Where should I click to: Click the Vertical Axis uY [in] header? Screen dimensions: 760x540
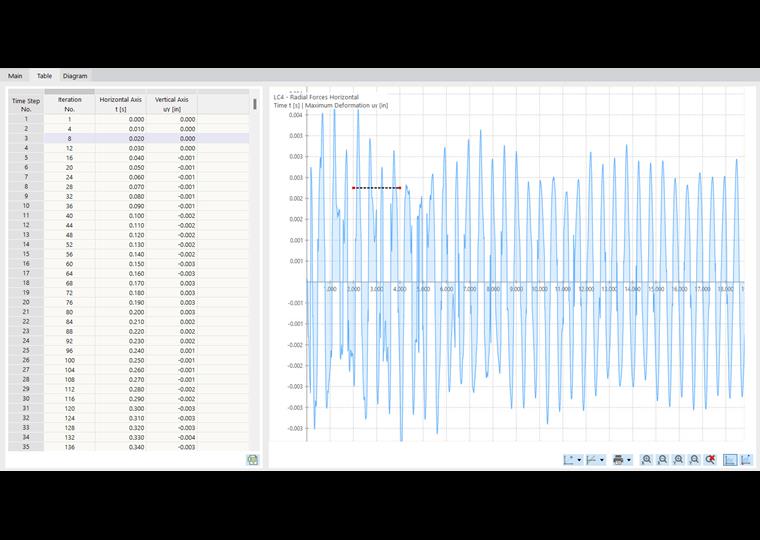172,104
